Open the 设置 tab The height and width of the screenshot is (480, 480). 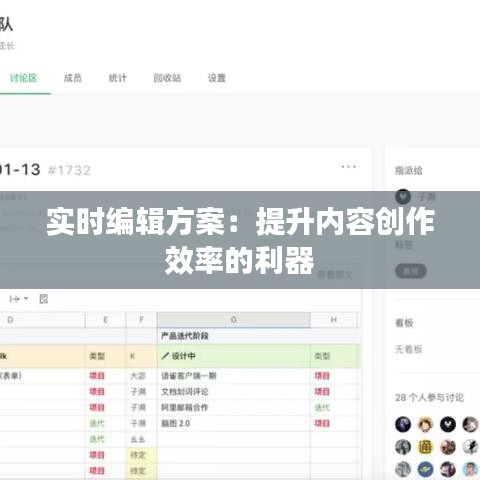tap(217, 78)
